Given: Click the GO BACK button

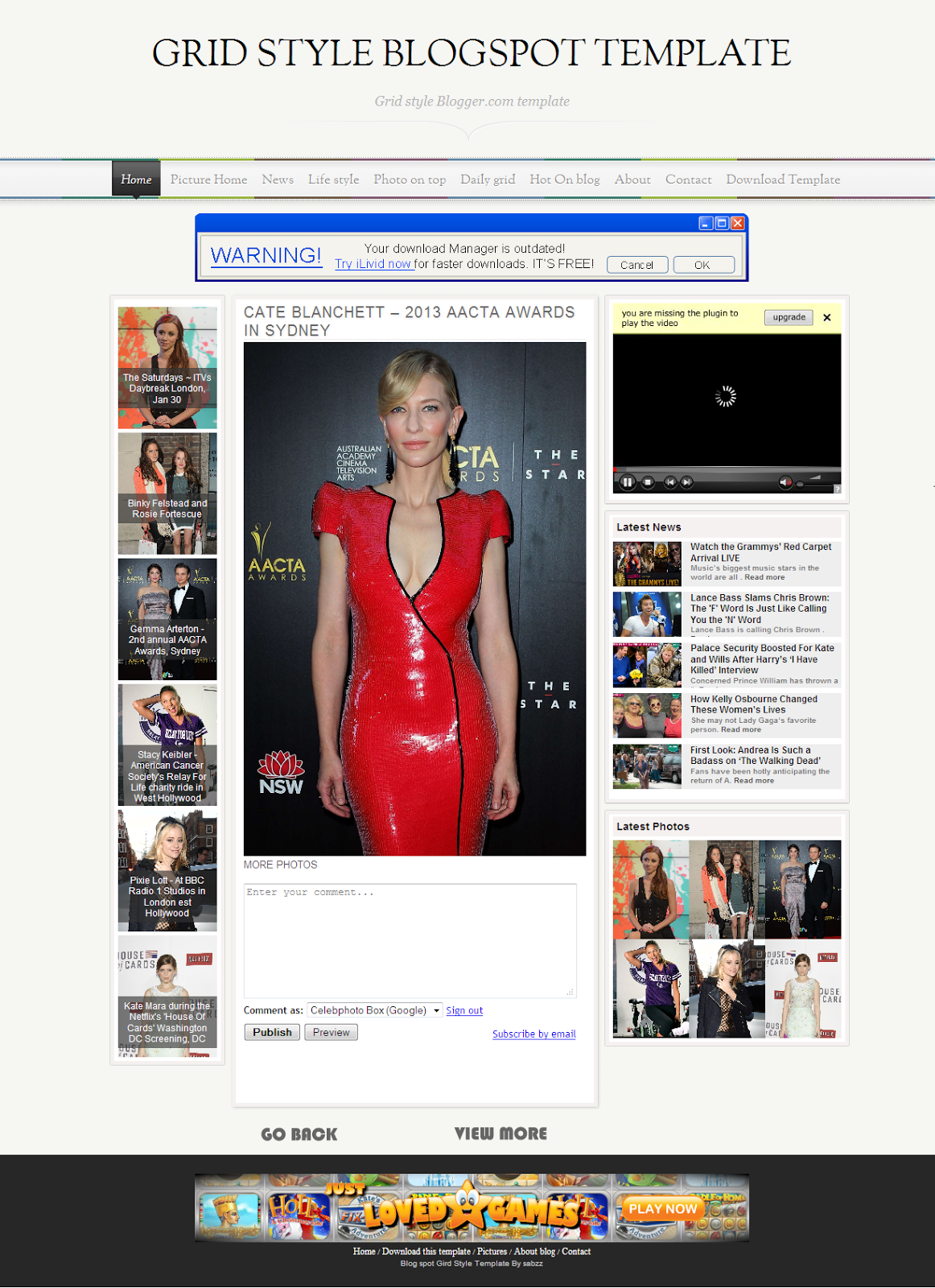Looking at the screenshot, I should pos(299,1134).
